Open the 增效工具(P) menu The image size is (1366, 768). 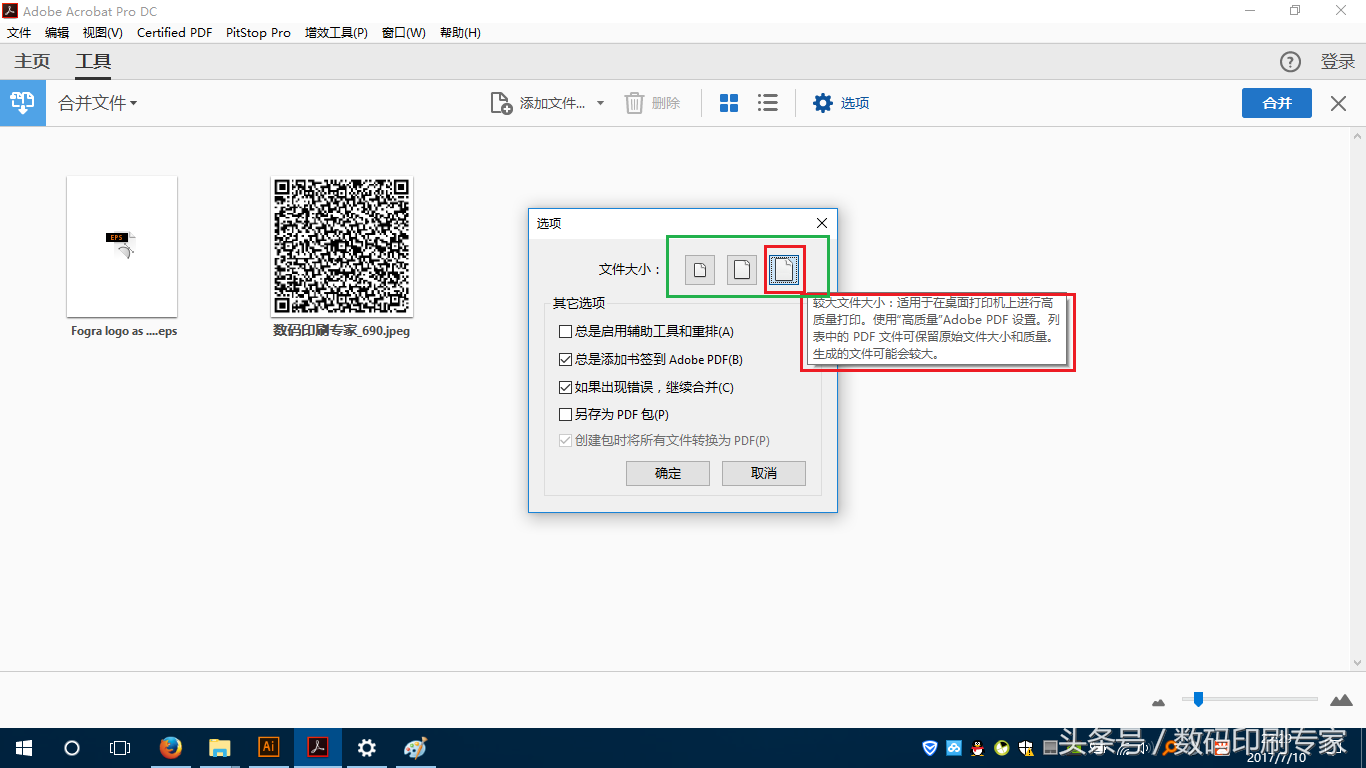336,33
